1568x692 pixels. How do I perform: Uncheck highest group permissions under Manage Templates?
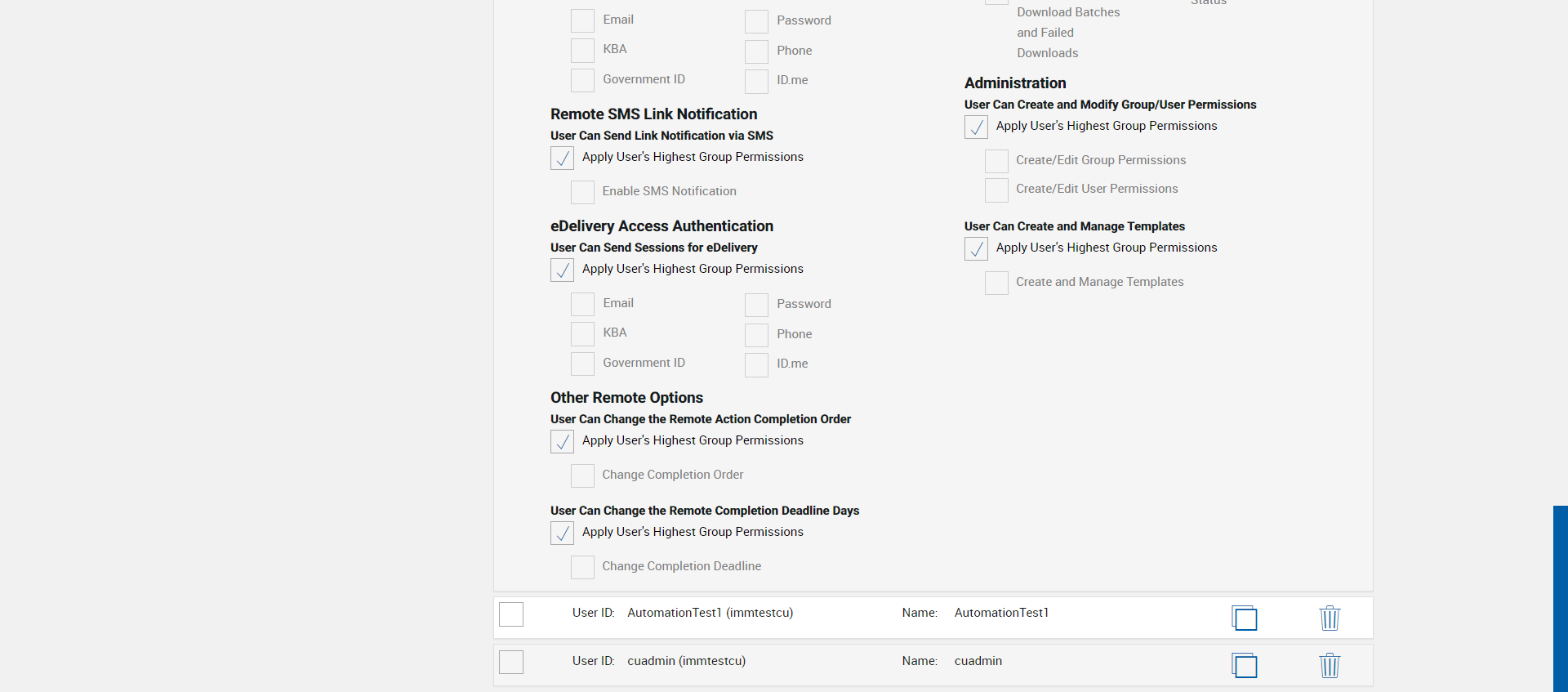point(976,248)
